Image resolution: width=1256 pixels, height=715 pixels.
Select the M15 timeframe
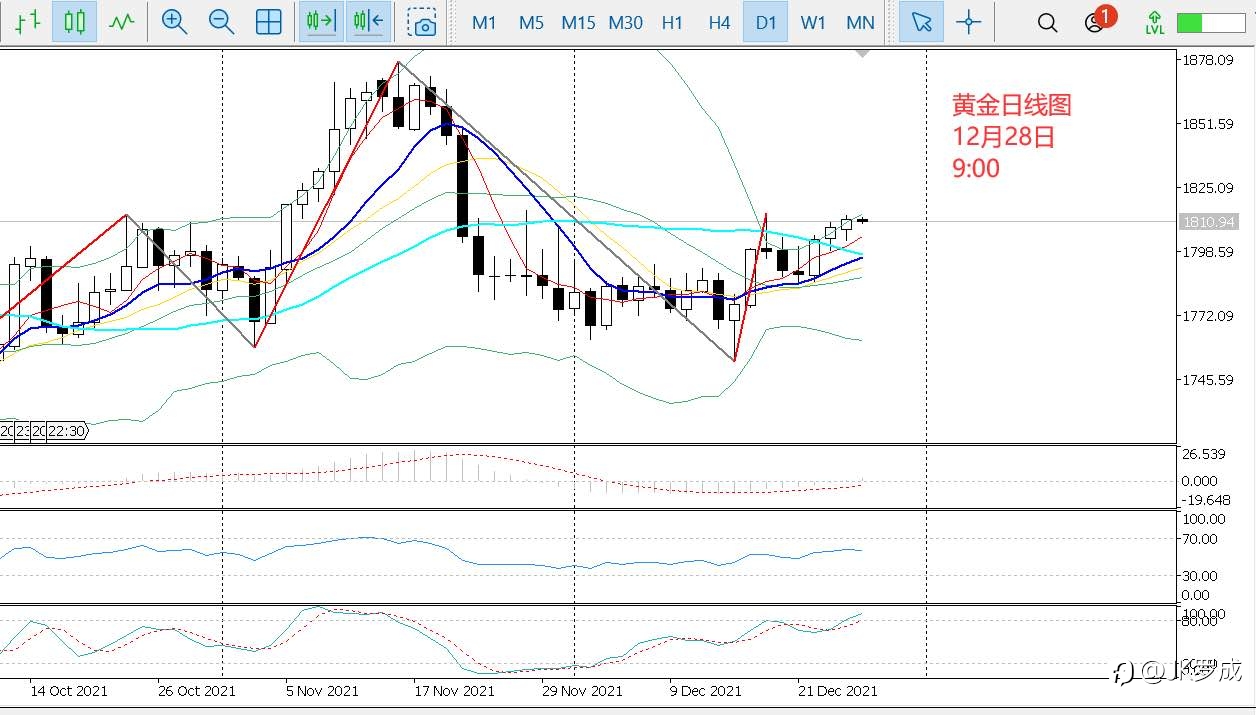[x=578, y=22]
